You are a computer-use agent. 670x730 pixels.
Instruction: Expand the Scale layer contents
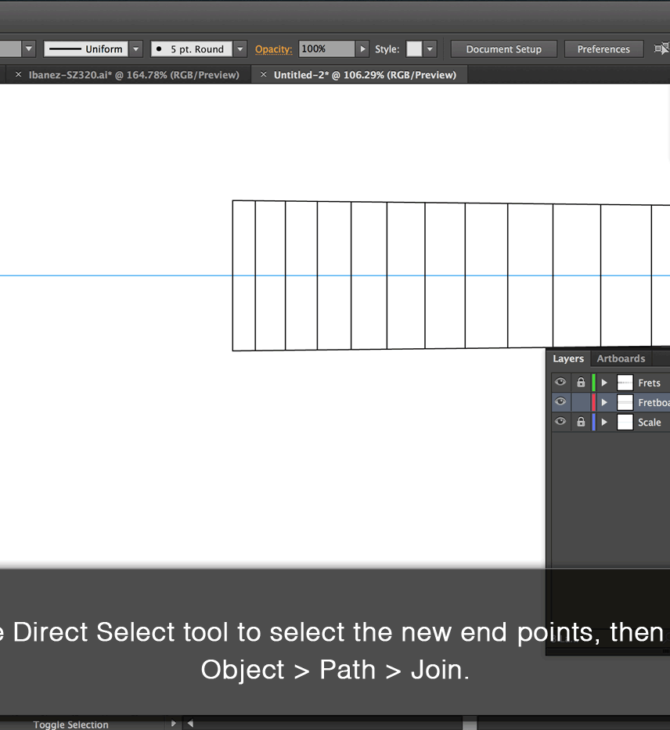(604, 422)
